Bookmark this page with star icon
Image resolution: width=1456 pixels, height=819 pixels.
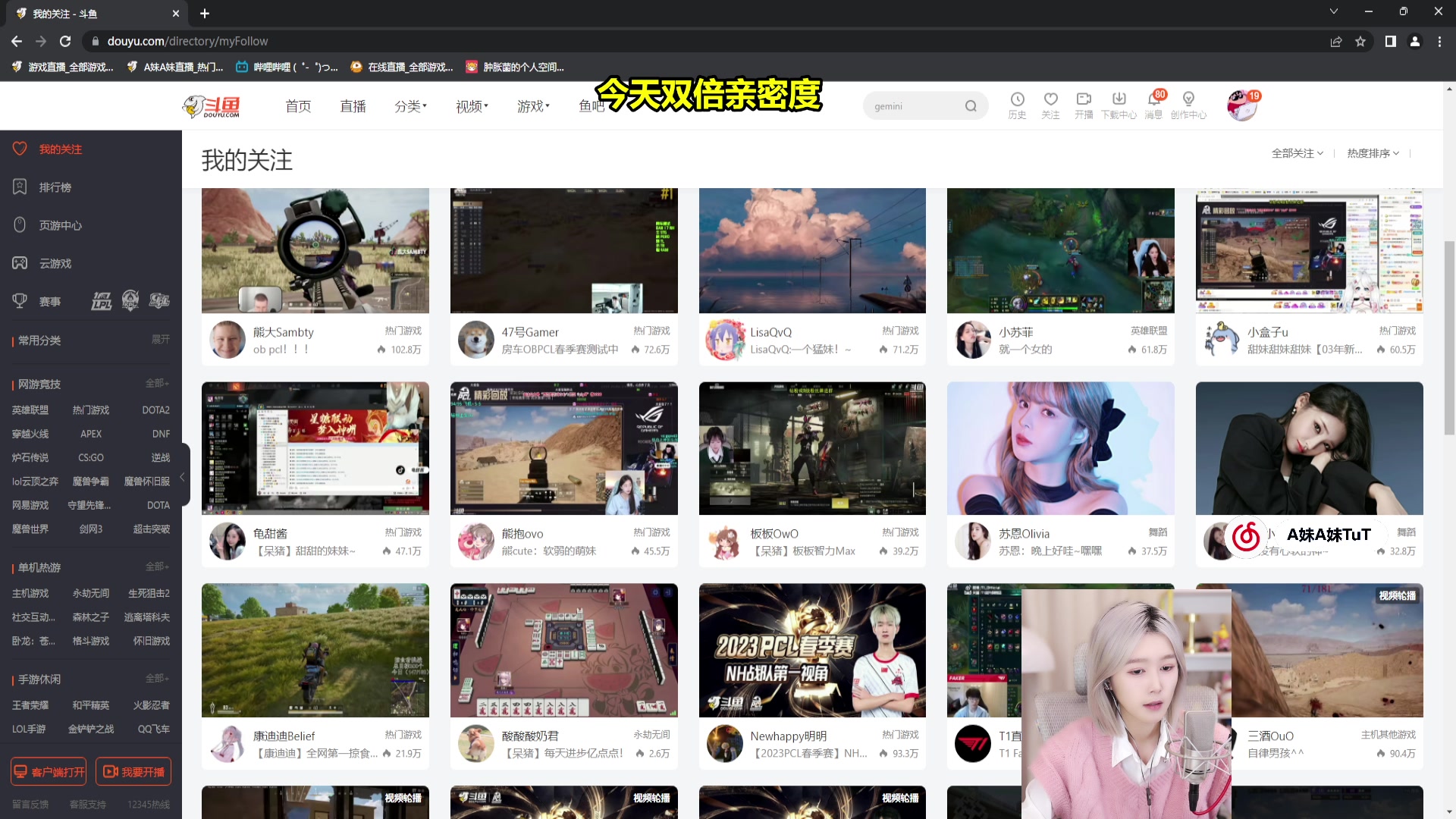coord(1360,41)
